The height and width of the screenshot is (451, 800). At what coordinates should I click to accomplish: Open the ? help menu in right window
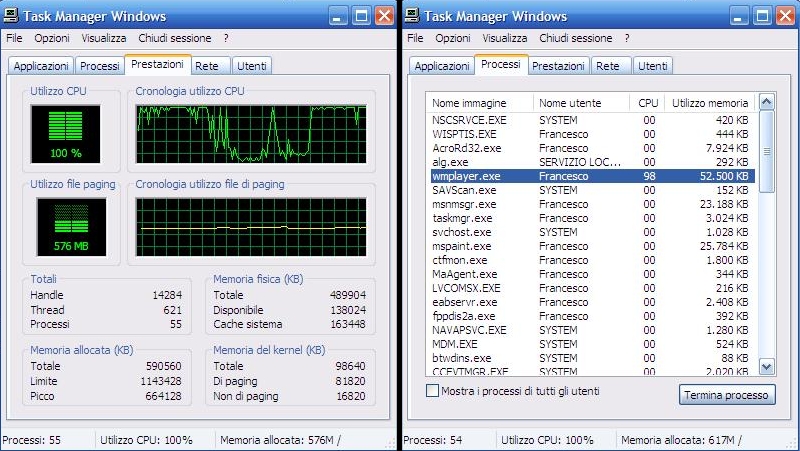pyautogui.click(x=627, y=38)
